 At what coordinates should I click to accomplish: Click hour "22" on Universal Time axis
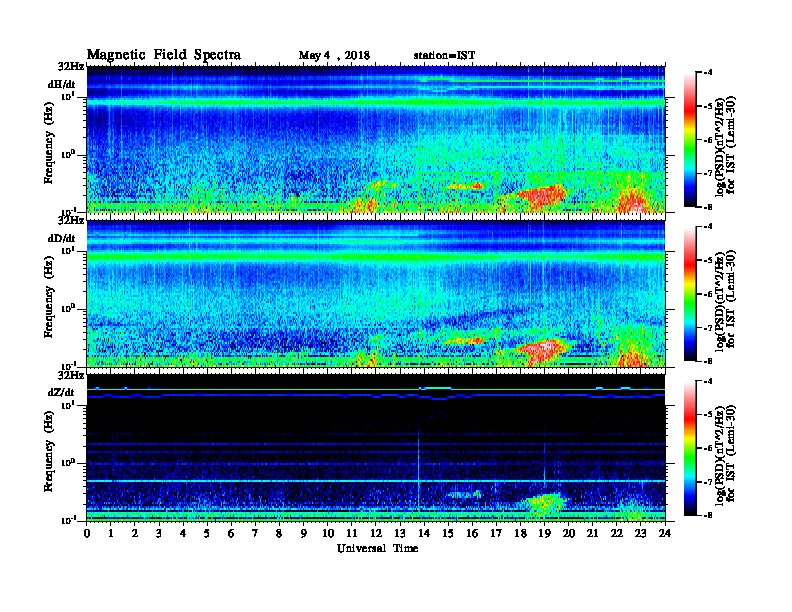tap(617, 534)
